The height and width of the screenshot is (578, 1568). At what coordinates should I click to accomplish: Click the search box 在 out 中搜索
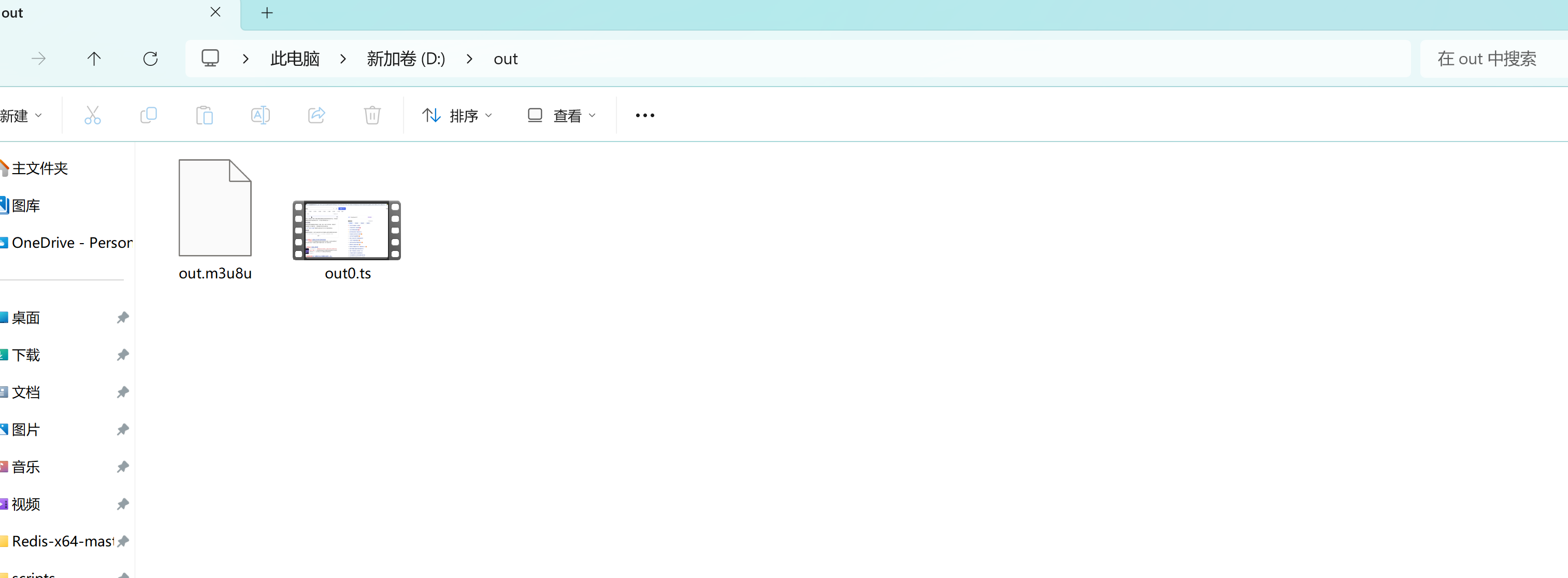pyautogui.click(x=1487, y=59)
